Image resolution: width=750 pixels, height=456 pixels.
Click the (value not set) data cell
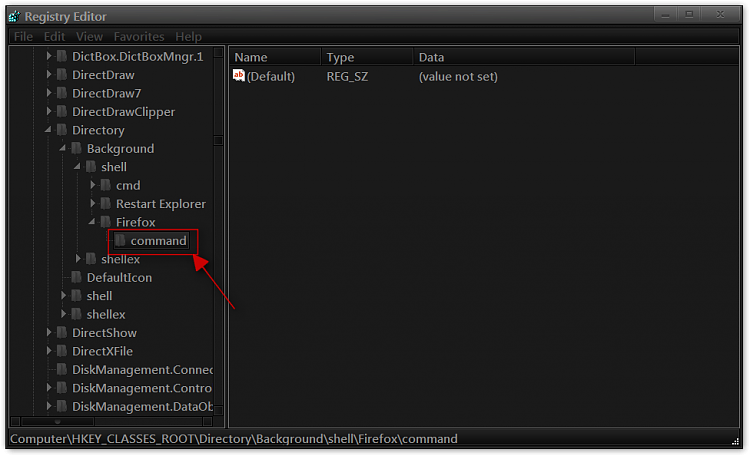pyautogui.click(x=458, y=77)
